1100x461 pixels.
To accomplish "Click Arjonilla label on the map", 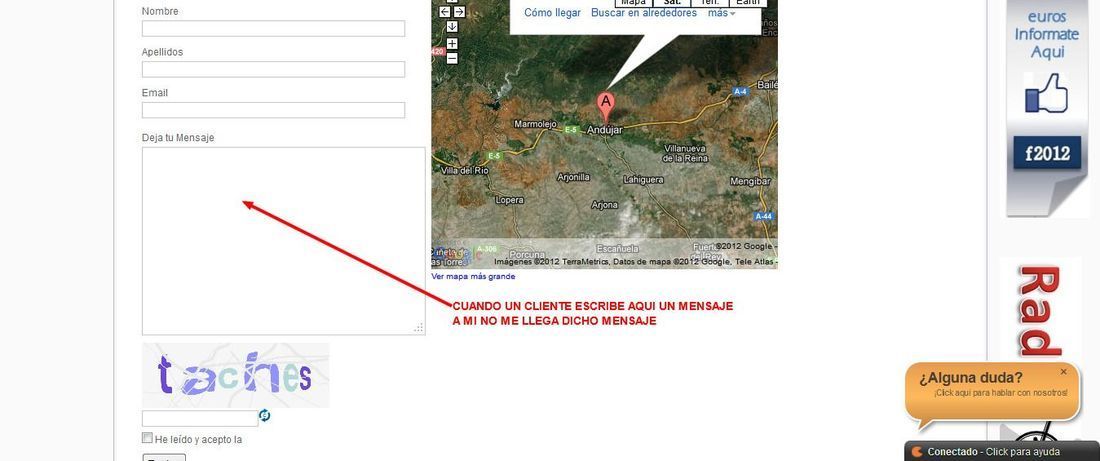I will tap(574, 178).
